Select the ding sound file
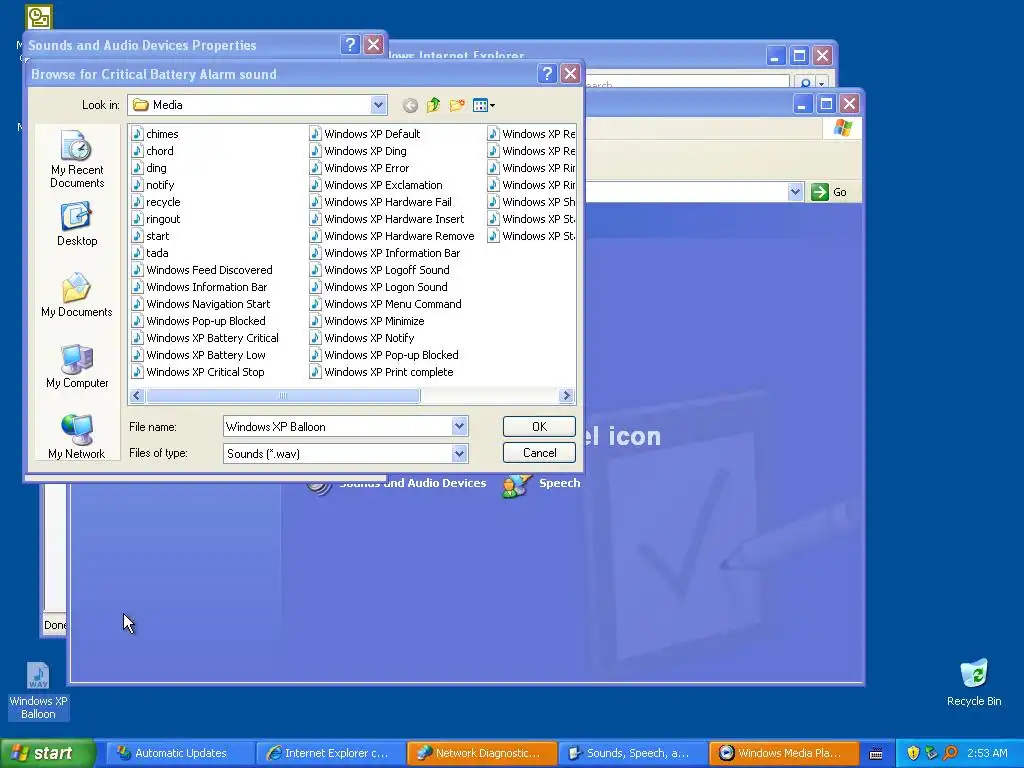Image resolution: width=1024 pixels, height=768 pixels. click(x=149, y=168)
